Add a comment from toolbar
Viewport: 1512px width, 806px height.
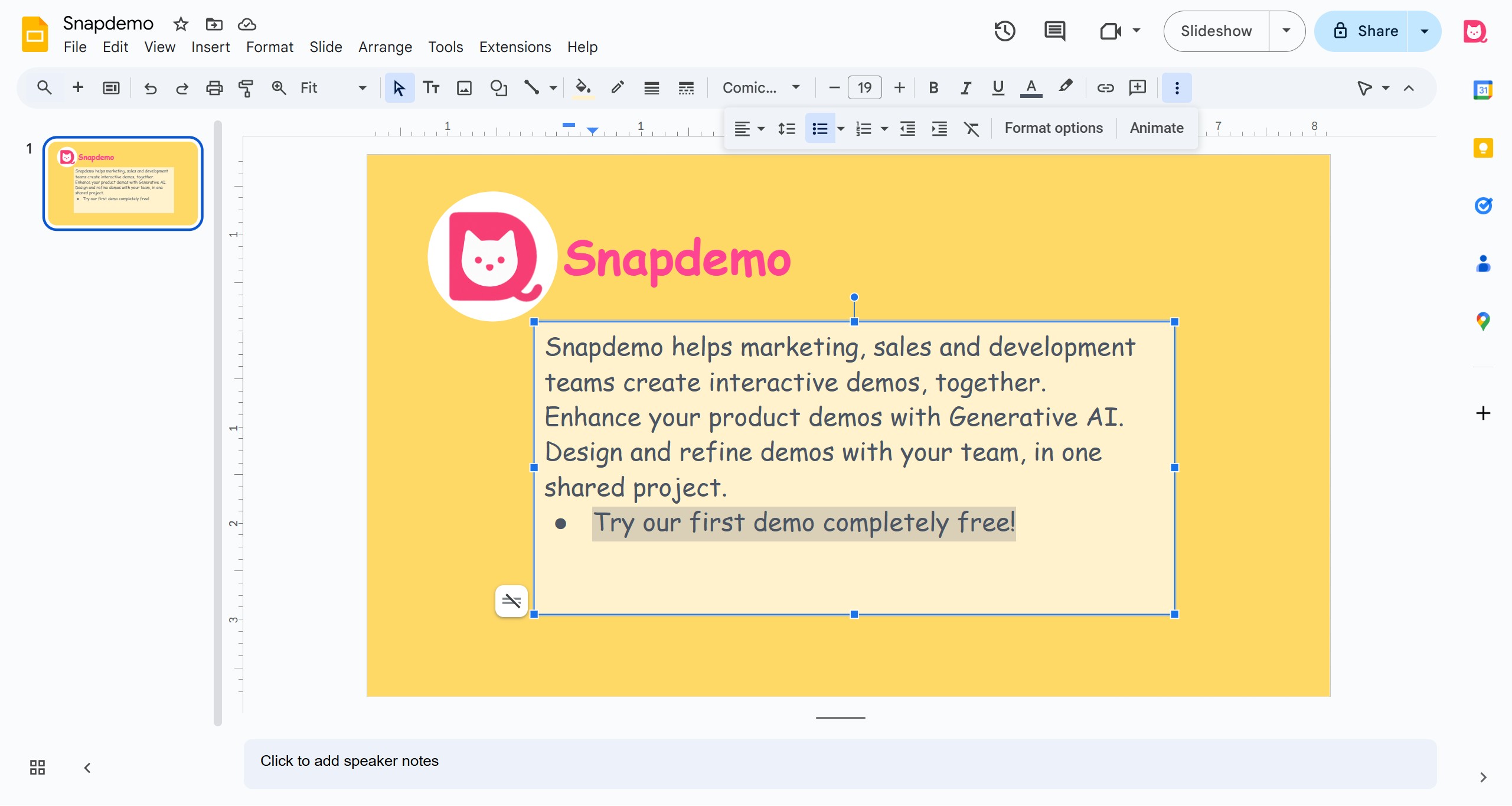[x=1138, y=88]
